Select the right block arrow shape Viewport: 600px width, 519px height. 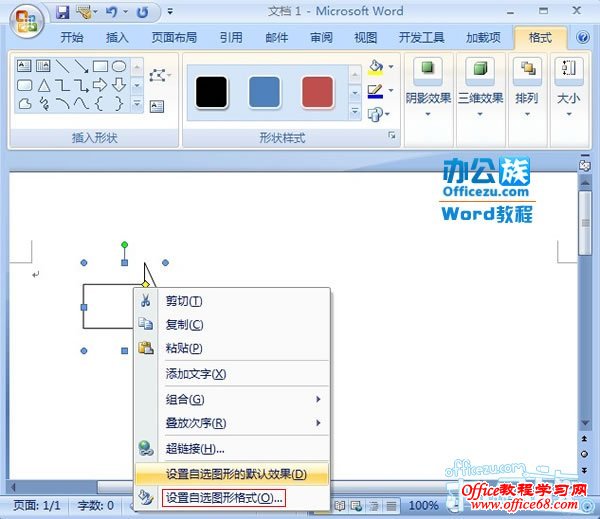(x=100, y=85)
